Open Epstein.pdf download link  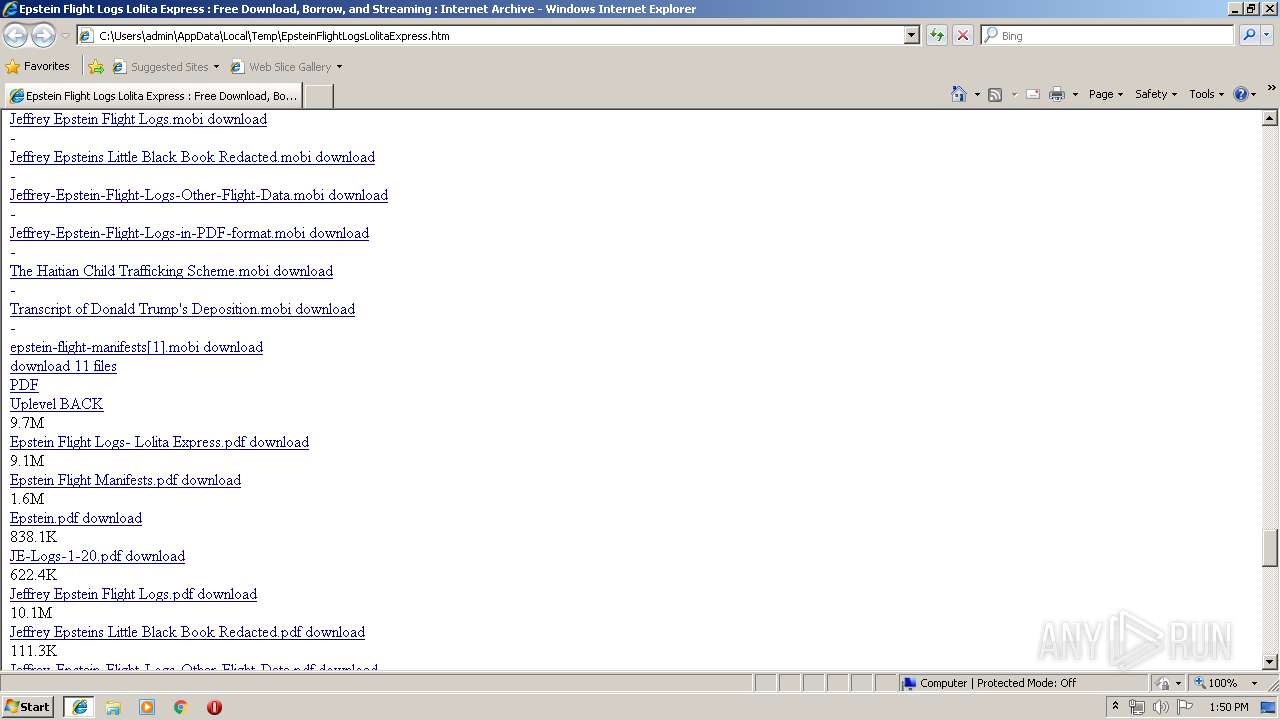pyautogui.click(x=76, y=518)
